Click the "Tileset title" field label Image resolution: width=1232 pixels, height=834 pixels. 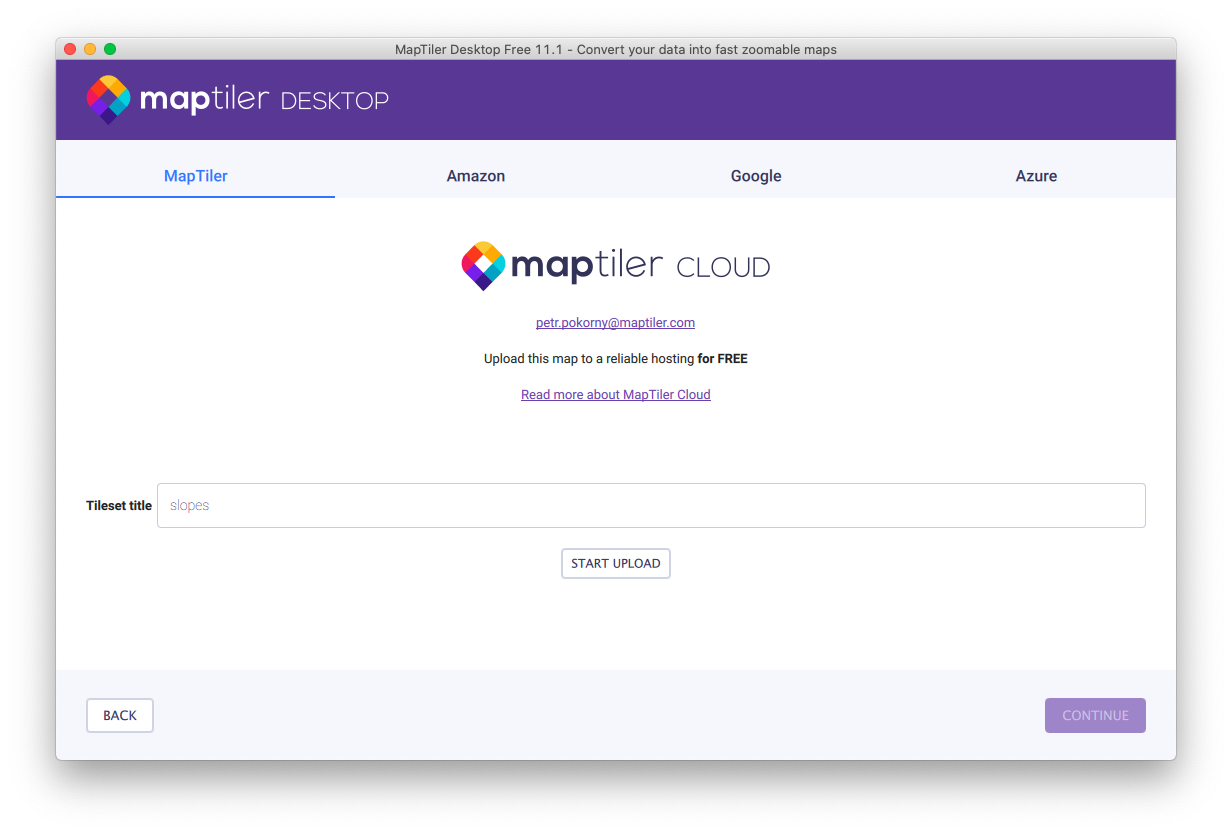pyautogui.click(x=119, y=506)
